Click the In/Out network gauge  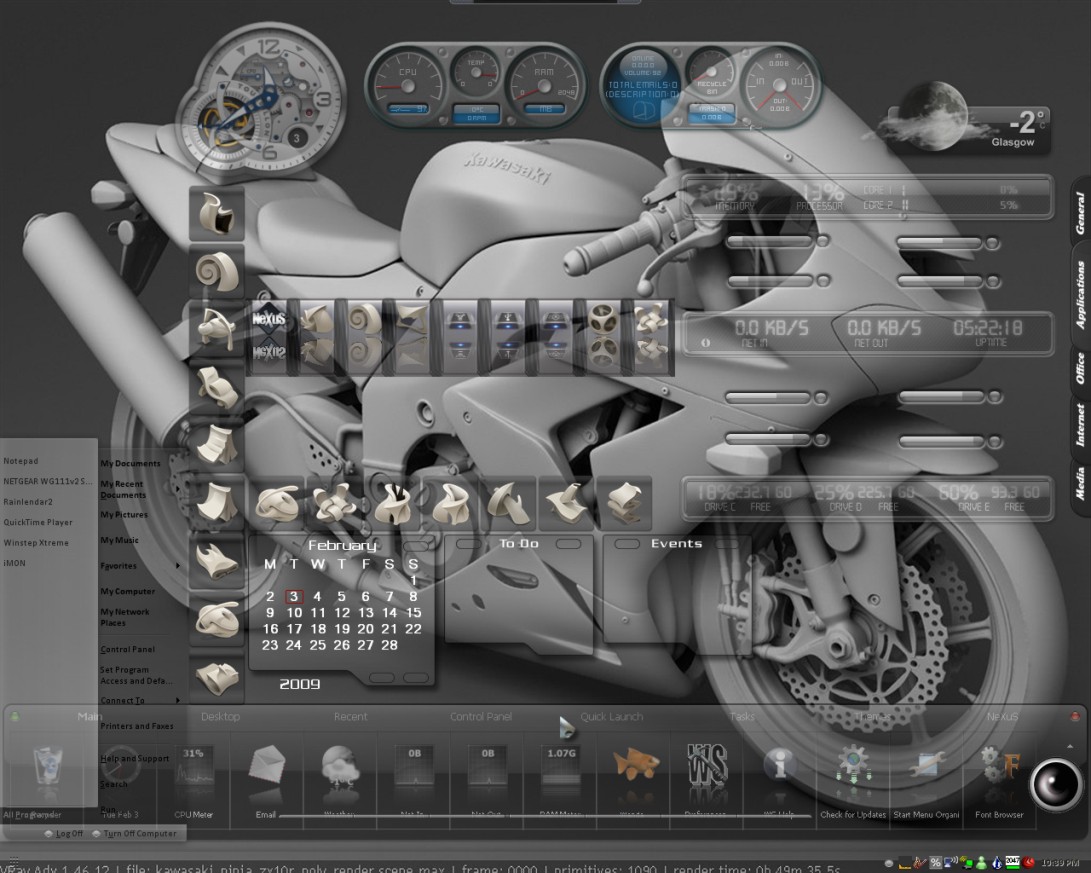point(780,87)
